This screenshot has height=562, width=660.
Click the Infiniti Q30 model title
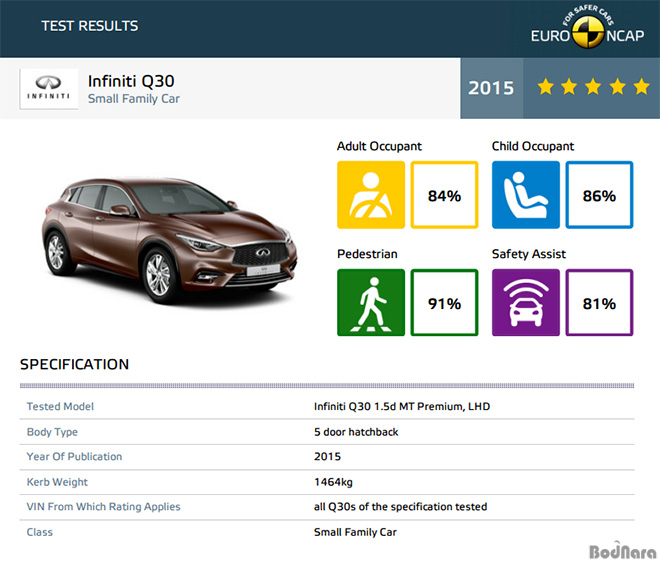[x=131, y=81]
